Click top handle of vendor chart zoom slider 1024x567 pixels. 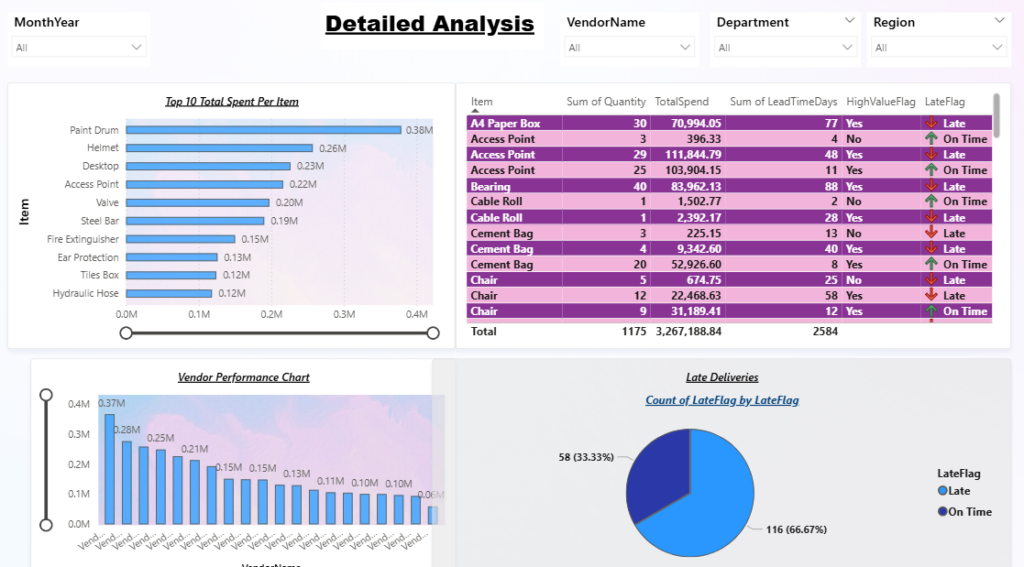click(46, 395)
